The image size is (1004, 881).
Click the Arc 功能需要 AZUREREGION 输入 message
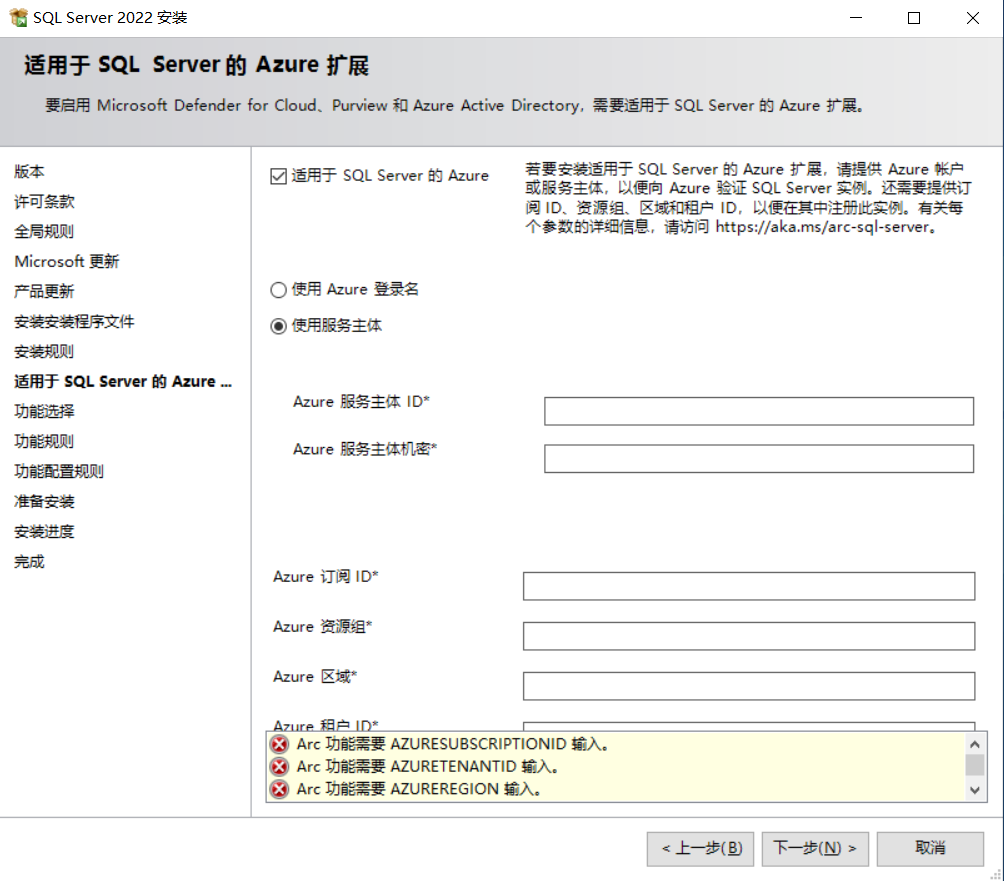[x=419, y=789]
